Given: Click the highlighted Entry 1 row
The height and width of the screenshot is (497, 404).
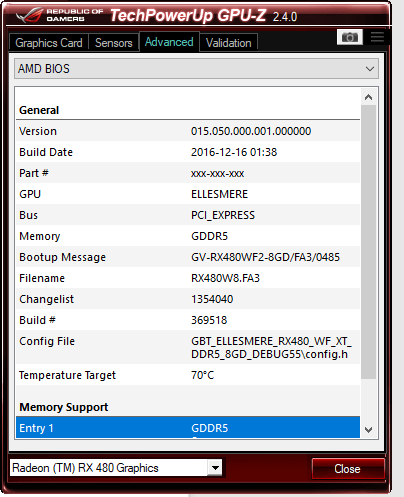Looking at the screenshot, I should tap(188, 428).
